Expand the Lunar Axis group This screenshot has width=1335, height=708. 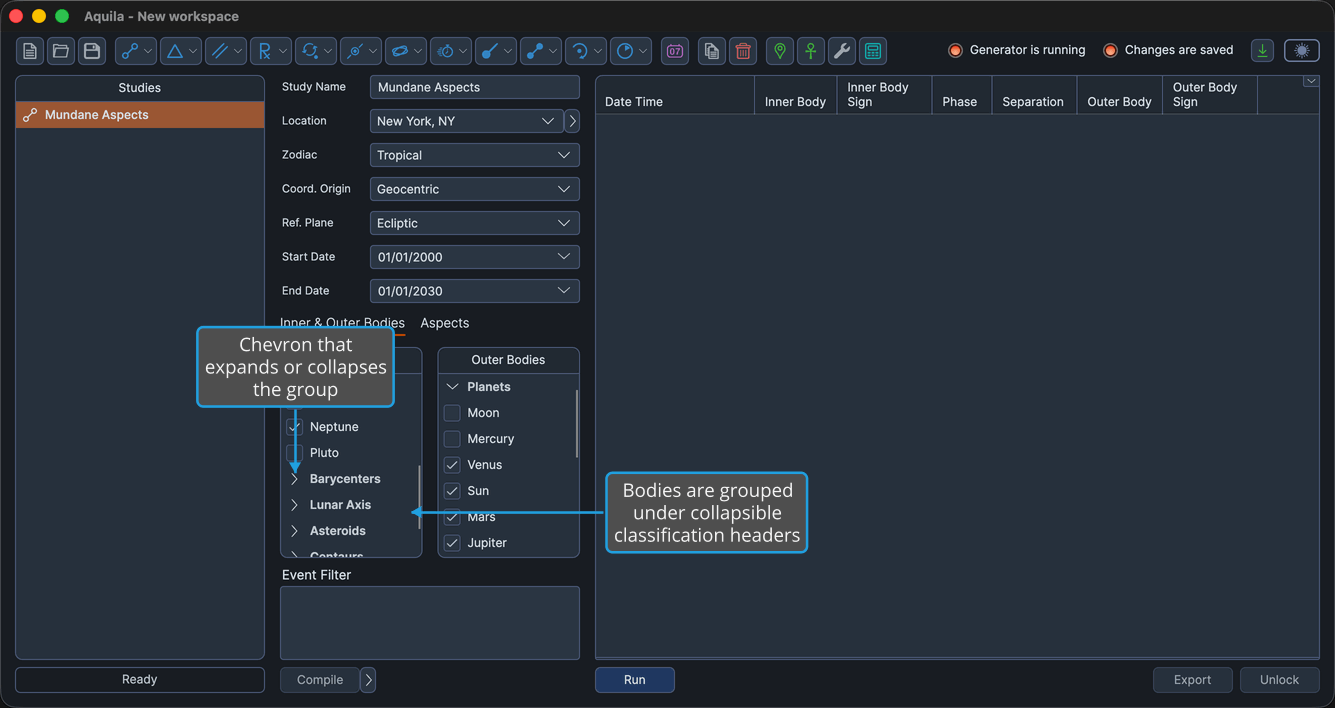coord(294,505)
